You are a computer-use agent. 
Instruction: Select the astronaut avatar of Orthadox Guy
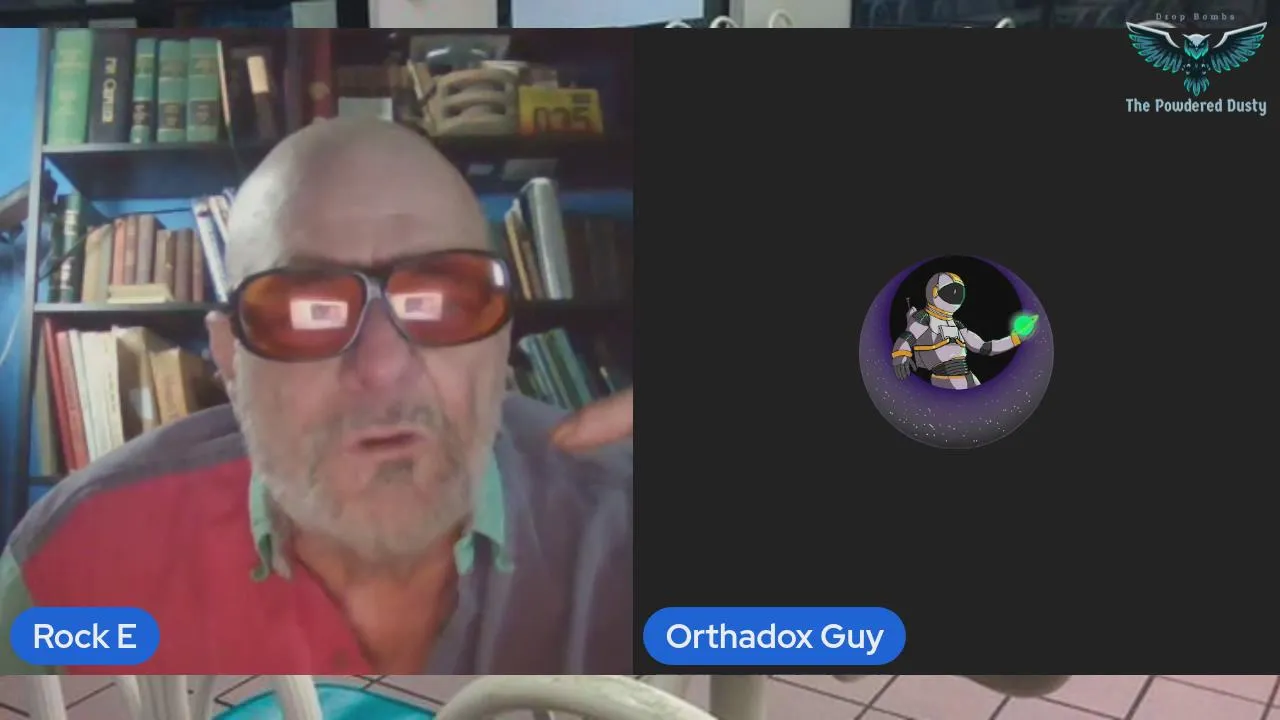(956, 352)
